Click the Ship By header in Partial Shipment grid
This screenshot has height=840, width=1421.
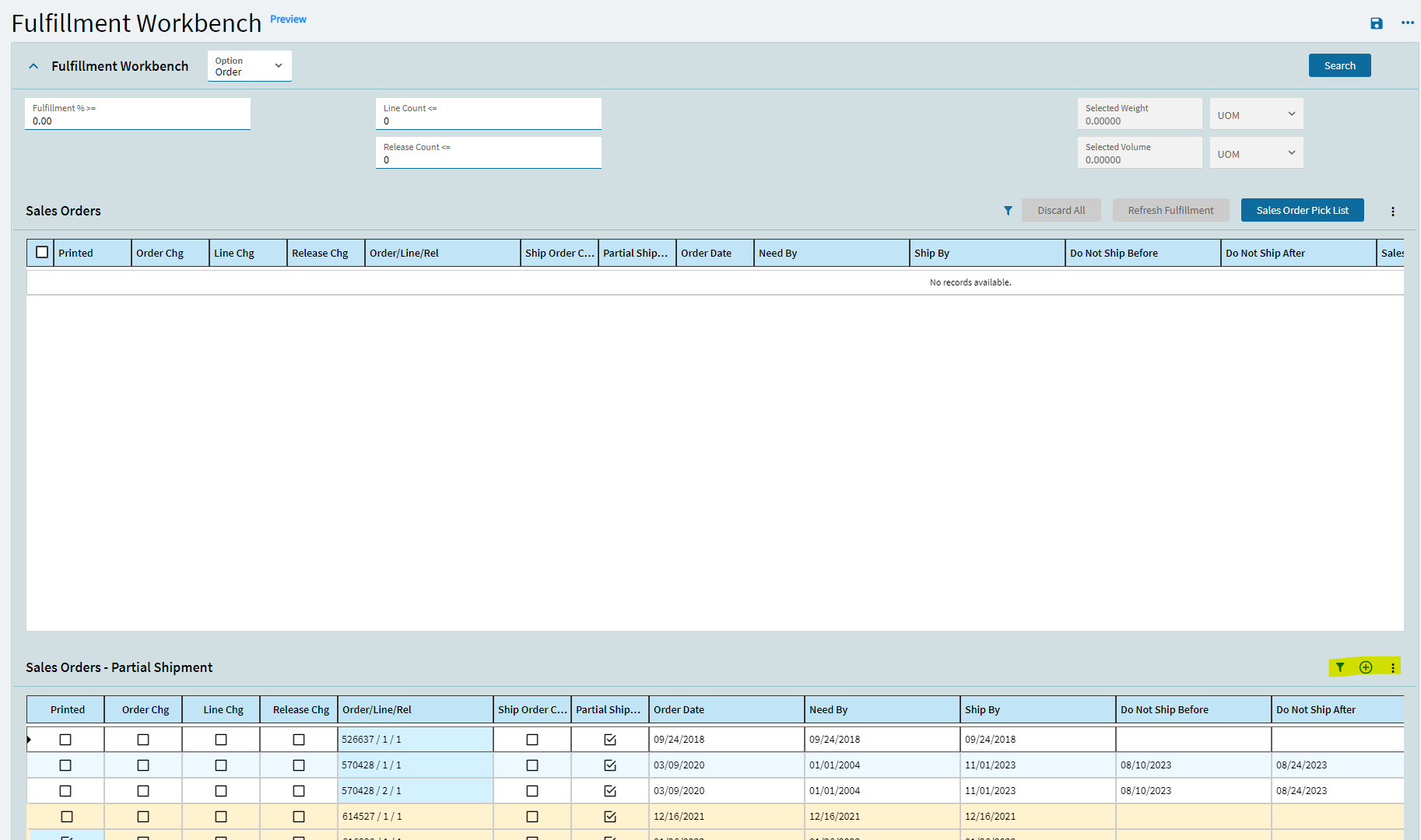coord(1037,710)
